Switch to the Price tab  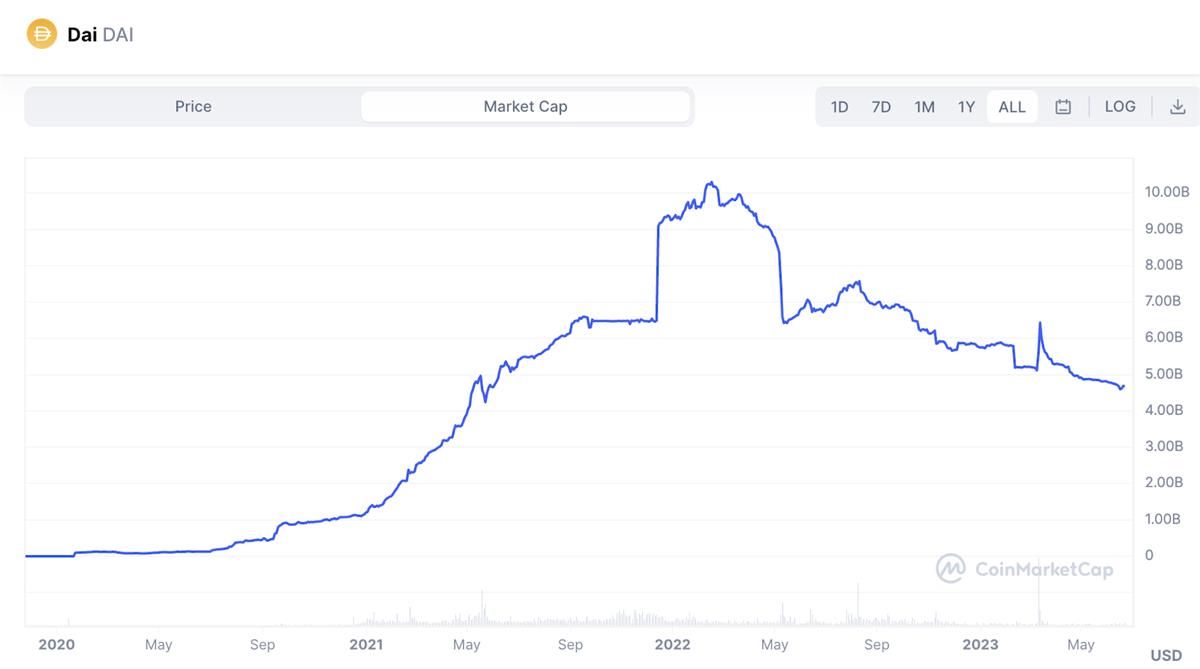(193, 106)
